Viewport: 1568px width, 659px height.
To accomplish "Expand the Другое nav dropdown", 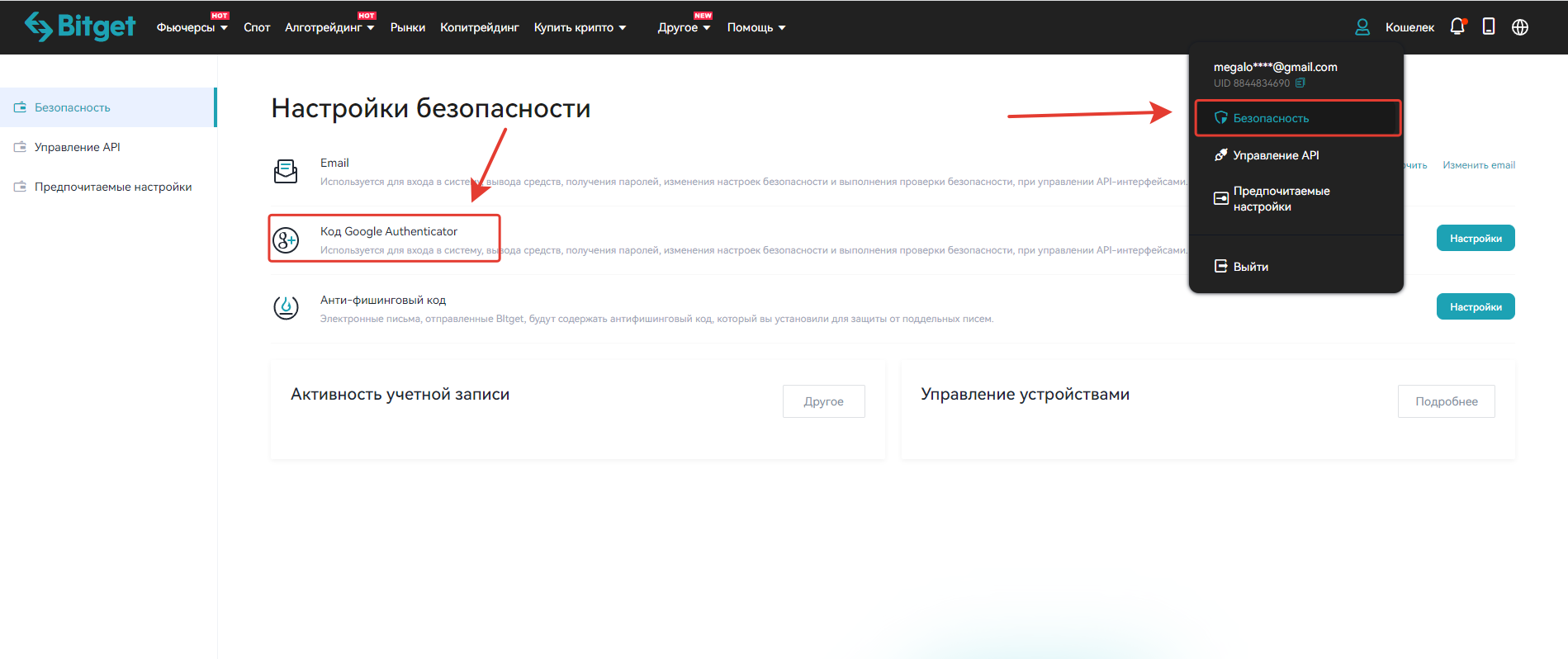I will 684,27.
